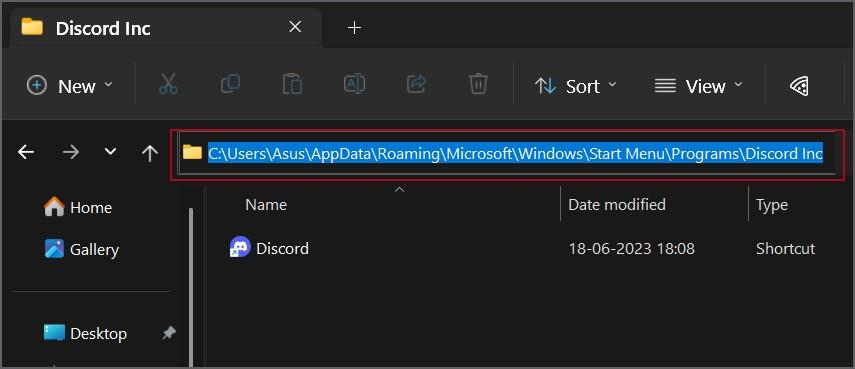Add a new tab with plus
Screen dimensions: 855x369
(354, 28)
